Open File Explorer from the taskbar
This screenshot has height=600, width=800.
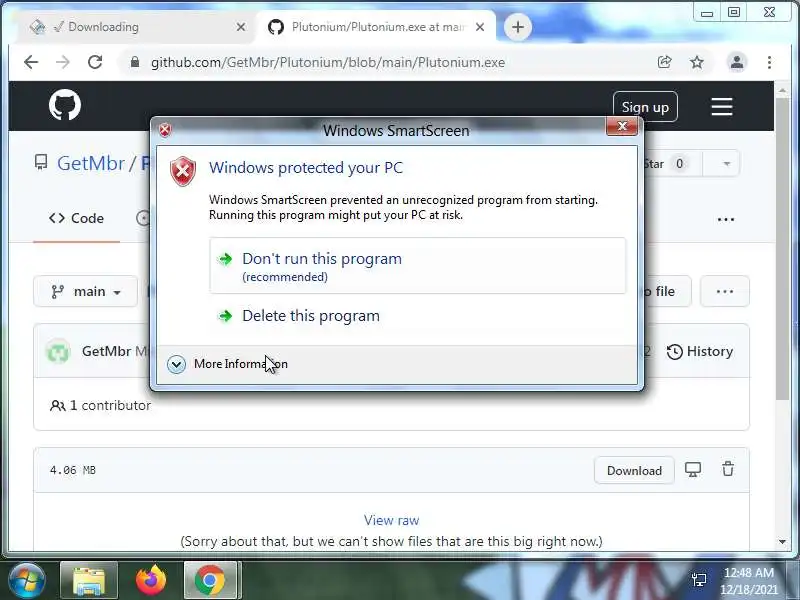pos(89,581)
